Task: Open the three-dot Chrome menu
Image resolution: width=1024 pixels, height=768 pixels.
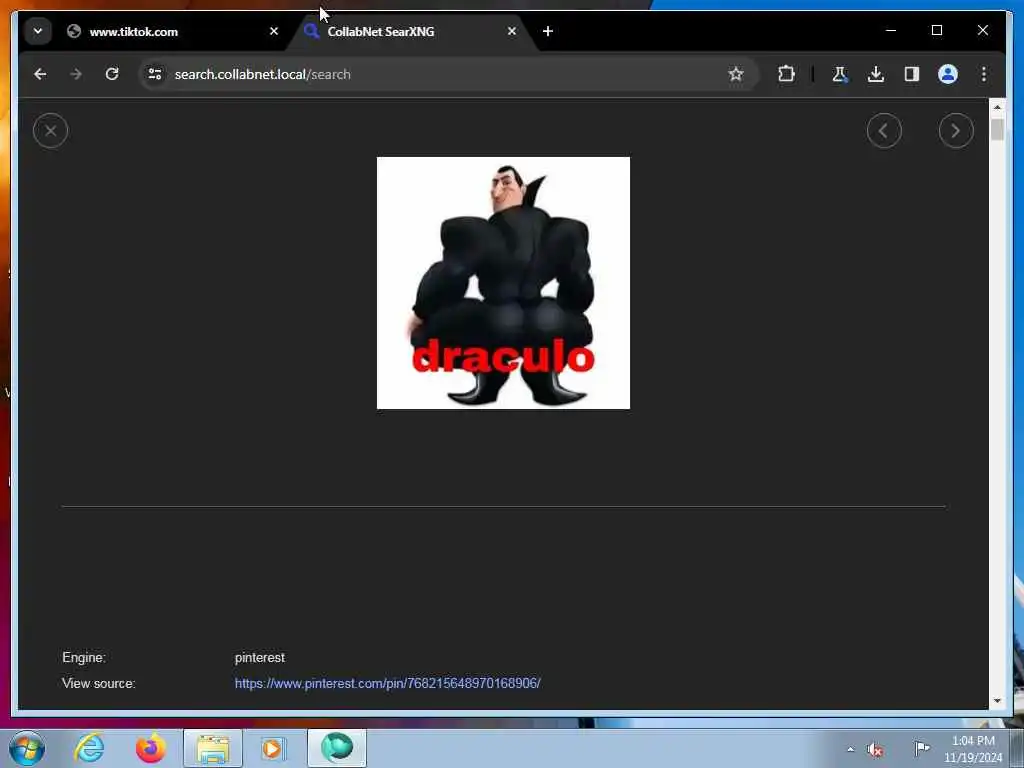Action: click(x=984, y=74)
